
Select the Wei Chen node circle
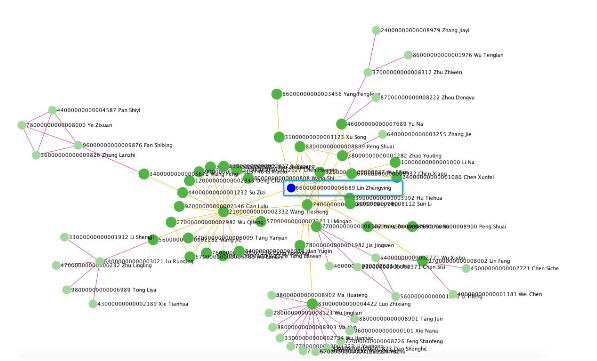(453, 294)
